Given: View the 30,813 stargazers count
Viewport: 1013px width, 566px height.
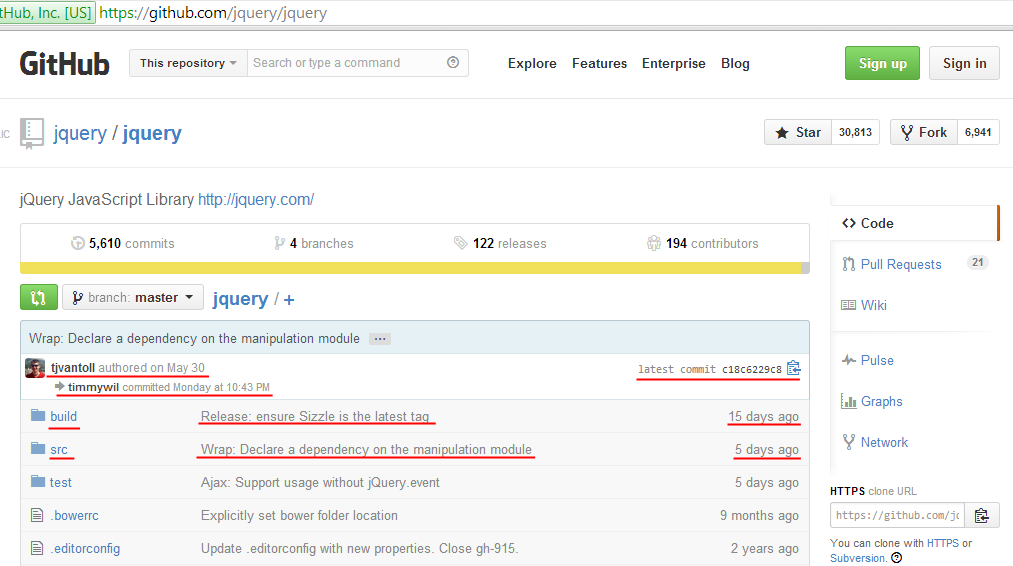Looking at the screenshot, I should click(x=855, y=132).
